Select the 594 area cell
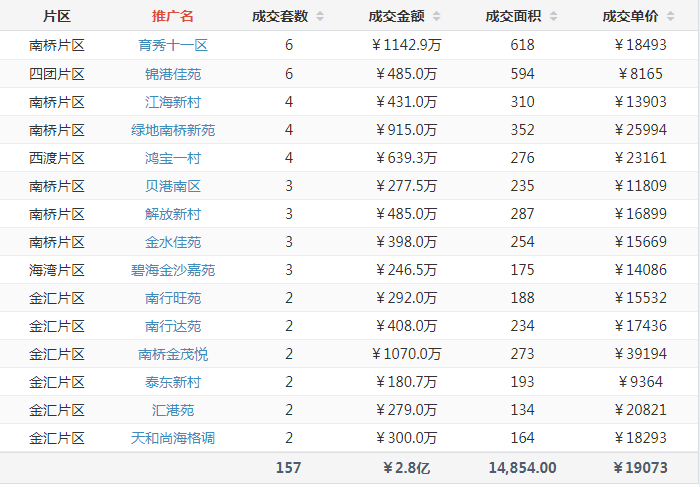This screenshot has width=700, height=487. (x=522, y=74)
